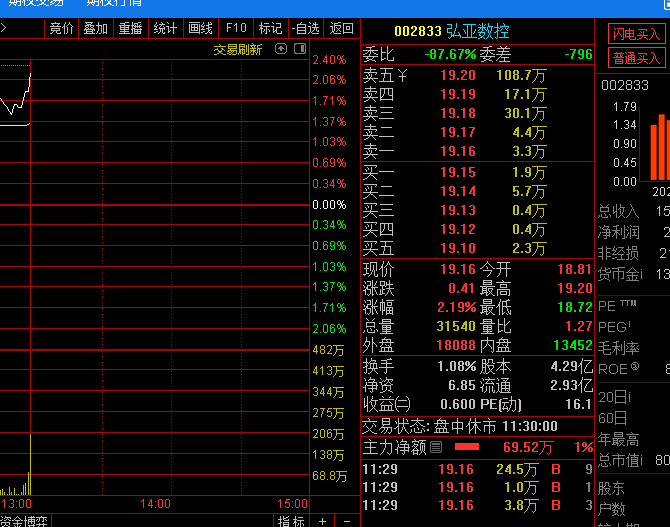Image resolution: width=670 pixels, height=527 pixels.
Task: Click the plus button beside 指标
Action: (x=323, y=521)
